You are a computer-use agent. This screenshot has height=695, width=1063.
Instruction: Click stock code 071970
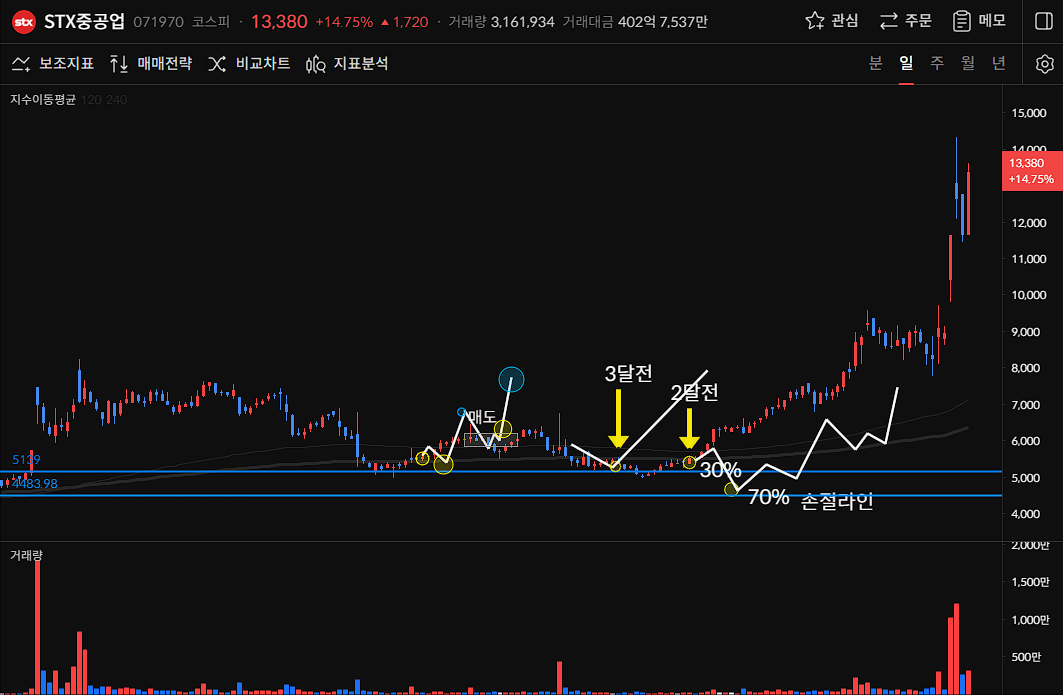(x=159, y=22)
